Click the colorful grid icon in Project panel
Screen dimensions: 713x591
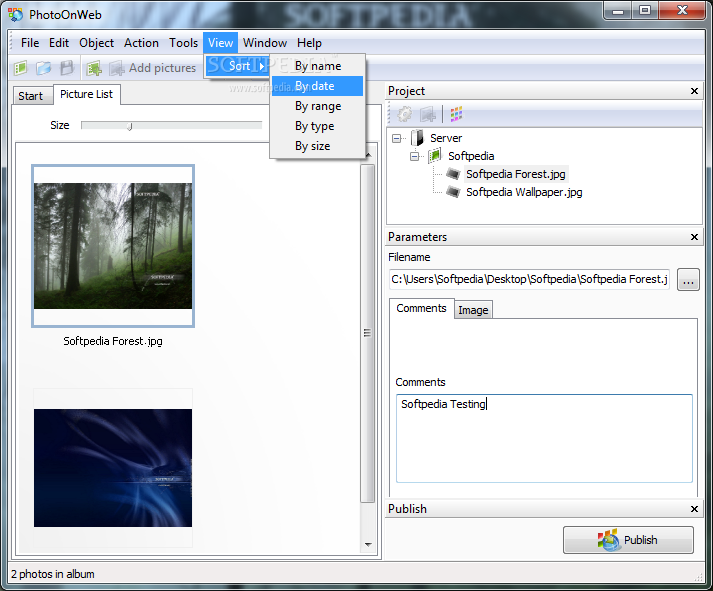[456, 114]
